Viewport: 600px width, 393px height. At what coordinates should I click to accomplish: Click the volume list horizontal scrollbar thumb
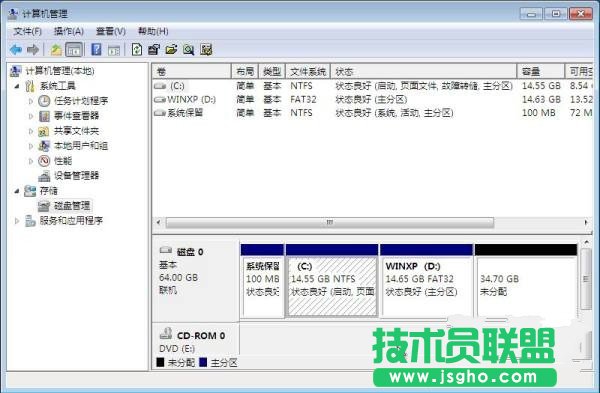[329, 222]
